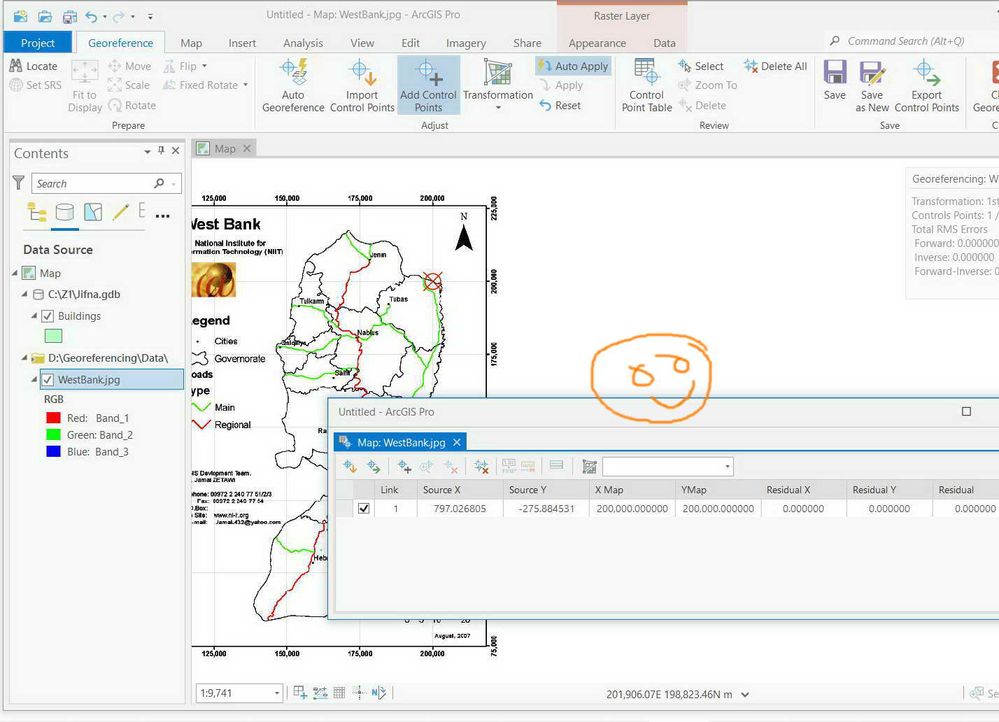Collapse the Map tree node
999x722 pixels.
coord(15,273)
